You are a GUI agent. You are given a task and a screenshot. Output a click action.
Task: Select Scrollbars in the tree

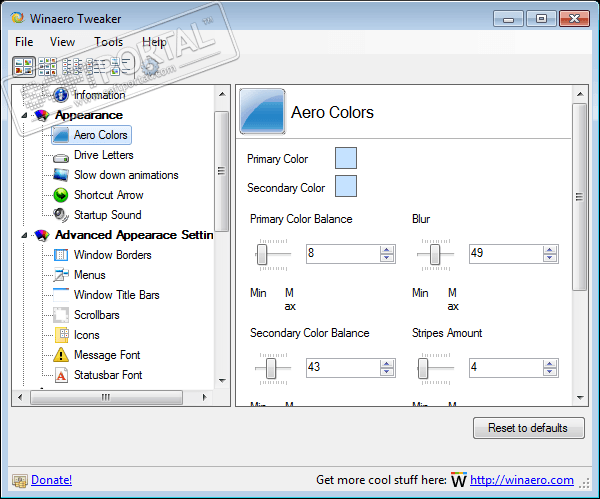[x=97, y=315]
